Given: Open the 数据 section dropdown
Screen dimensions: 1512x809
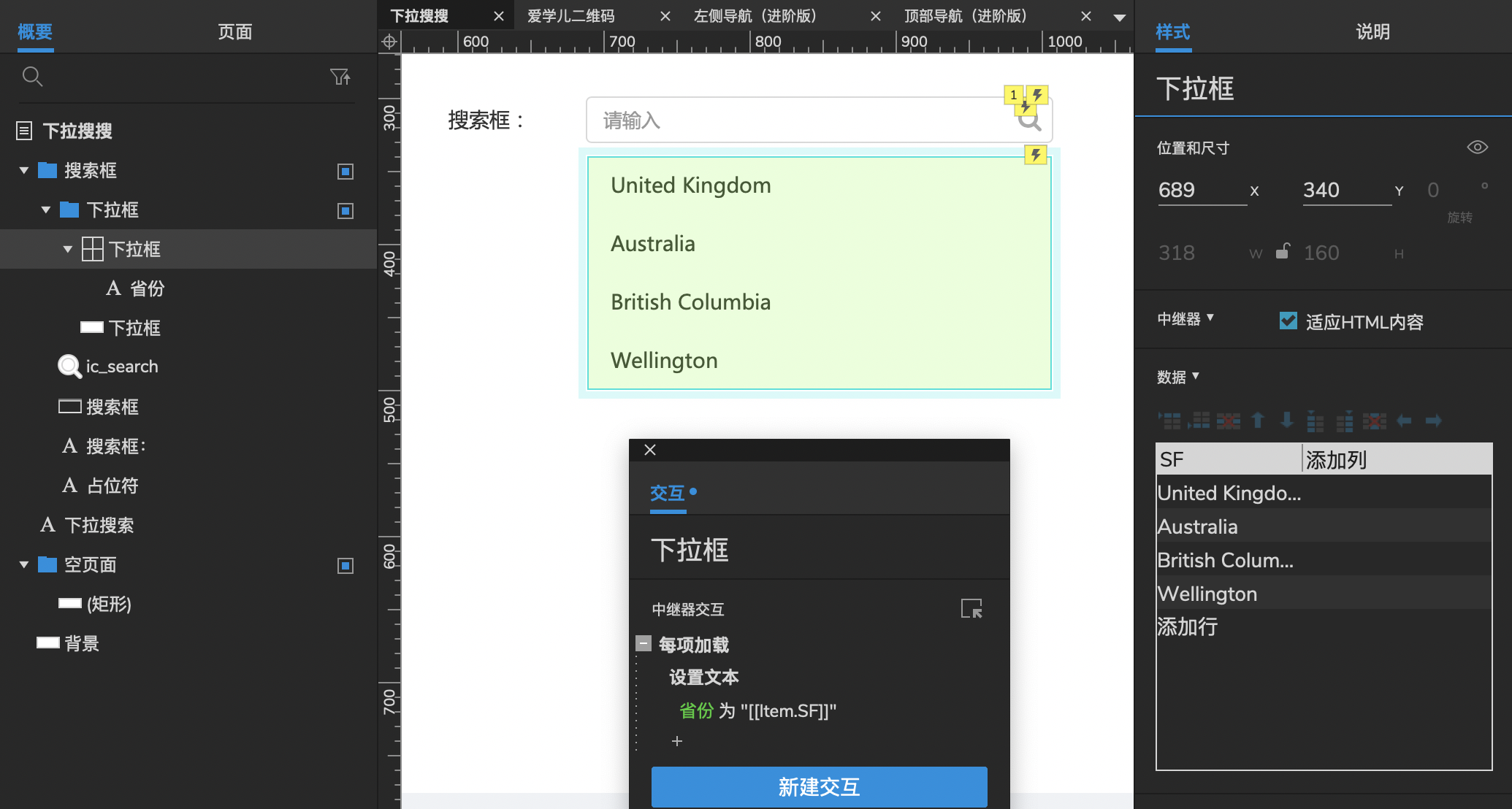Looking at the screenshot, I should click(x=1178, y=377).
